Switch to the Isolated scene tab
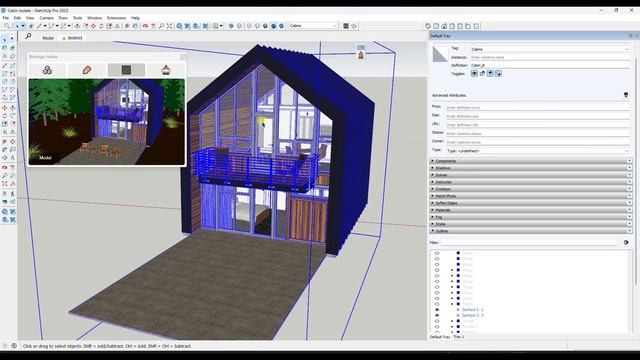Screen dimensions: 640x360 coord(73,38)
